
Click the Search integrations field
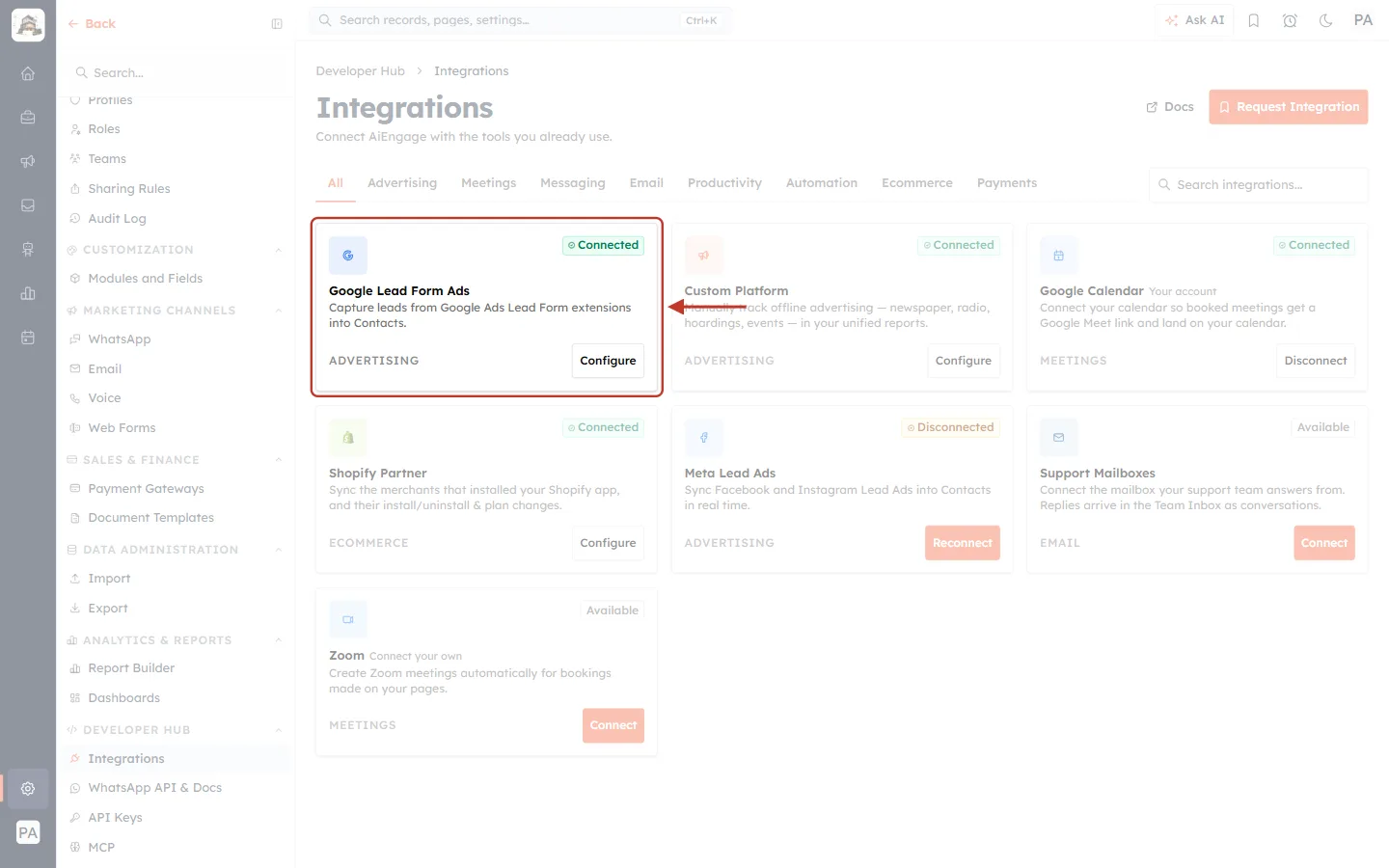click(1259, 185)
